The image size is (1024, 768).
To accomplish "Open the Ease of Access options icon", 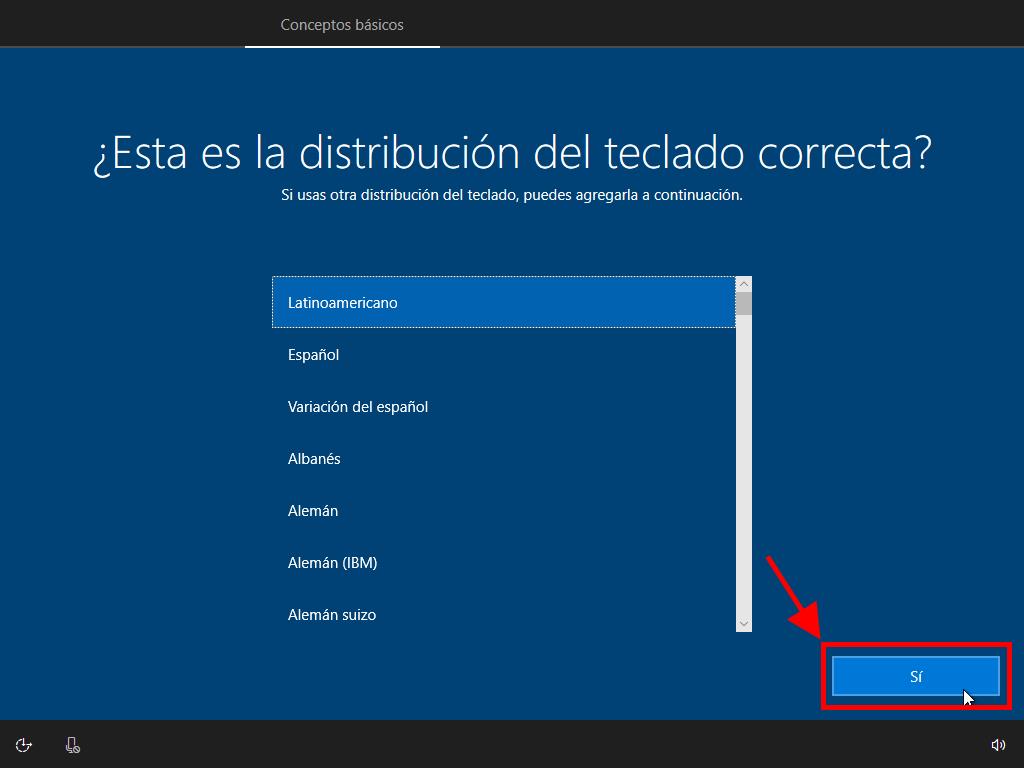I will click(24, 744).
